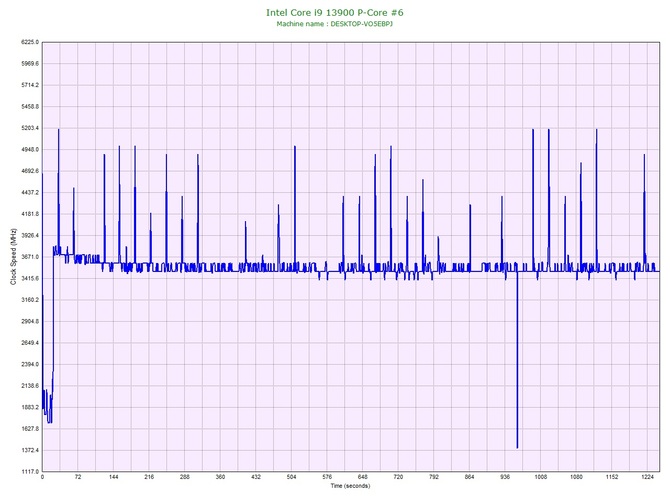Click the deep downward spike bottom near 1372 MHz

pos(517,447)
